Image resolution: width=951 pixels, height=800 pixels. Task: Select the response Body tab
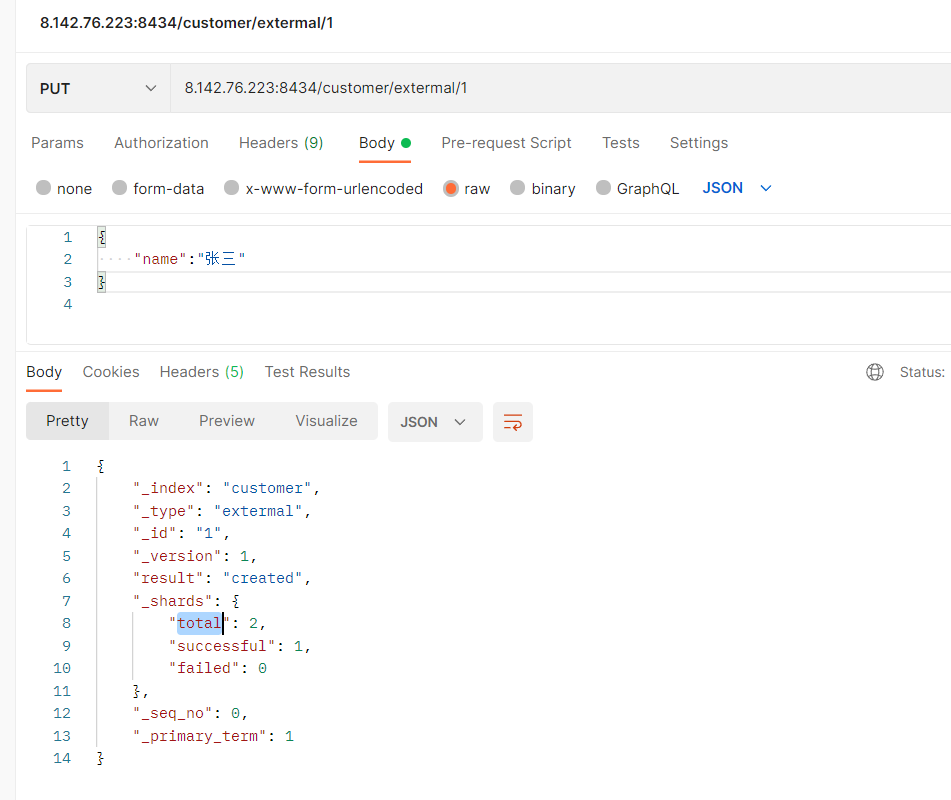tap(44, 372)
